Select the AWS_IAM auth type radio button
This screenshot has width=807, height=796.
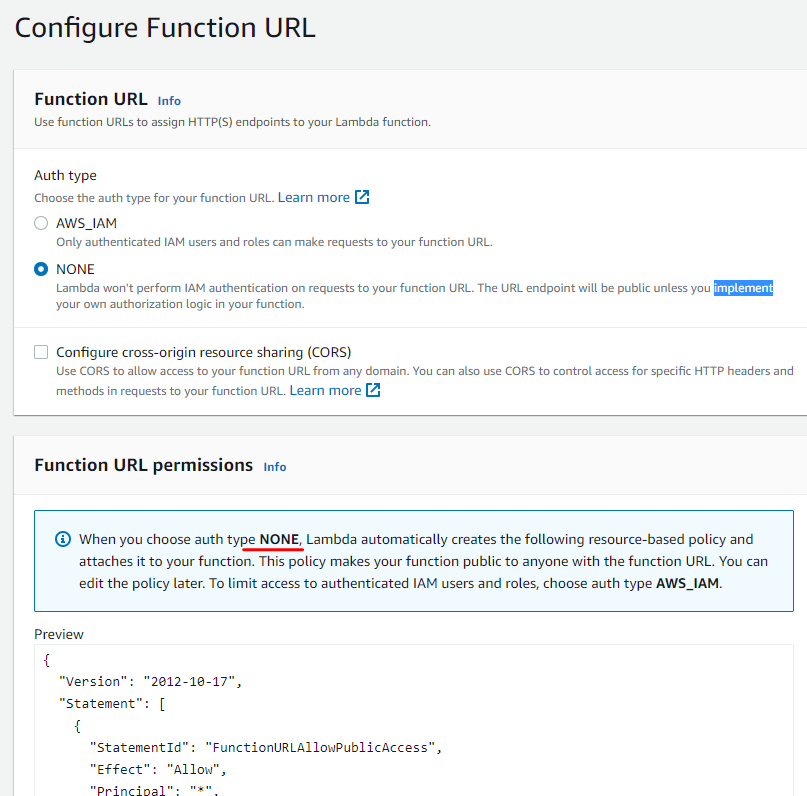(41, 223)
